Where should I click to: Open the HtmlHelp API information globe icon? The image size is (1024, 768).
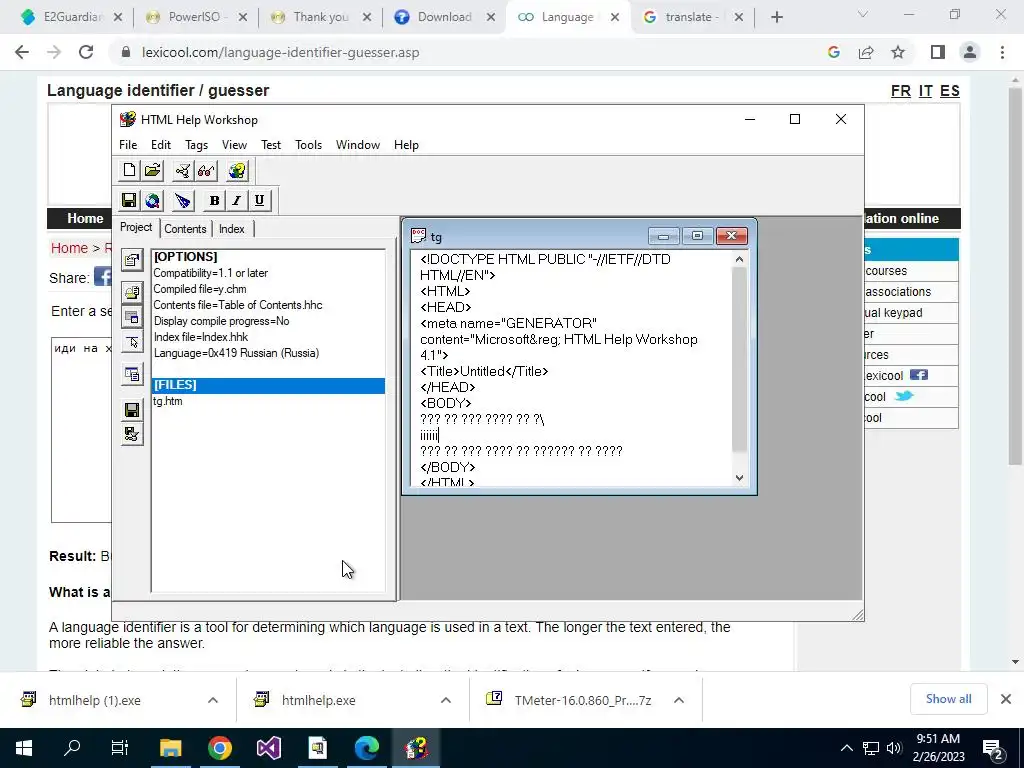pos(237,171)
